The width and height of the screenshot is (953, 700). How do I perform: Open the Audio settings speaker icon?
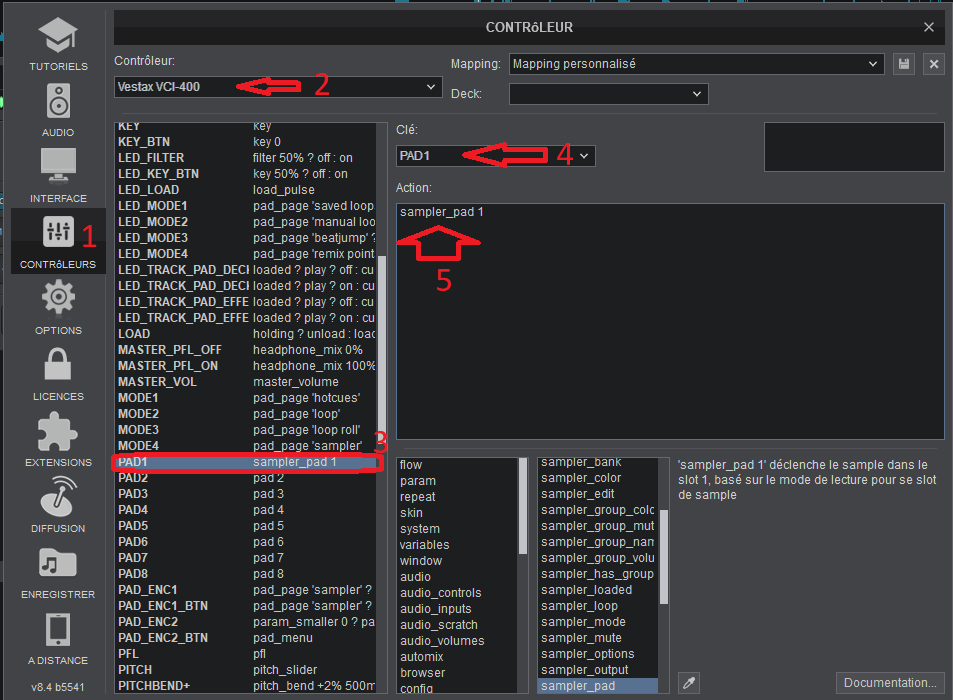click(x=58, y=103)
